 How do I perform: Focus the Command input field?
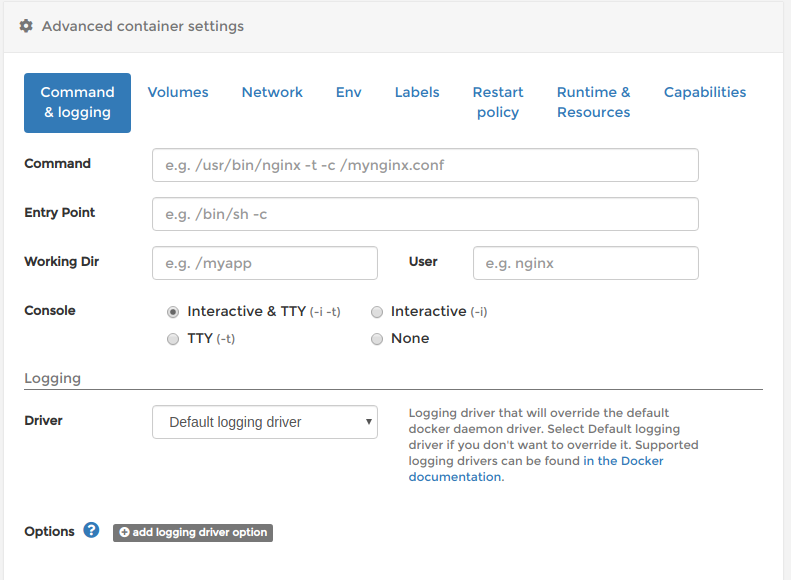(x=425, y=165)
